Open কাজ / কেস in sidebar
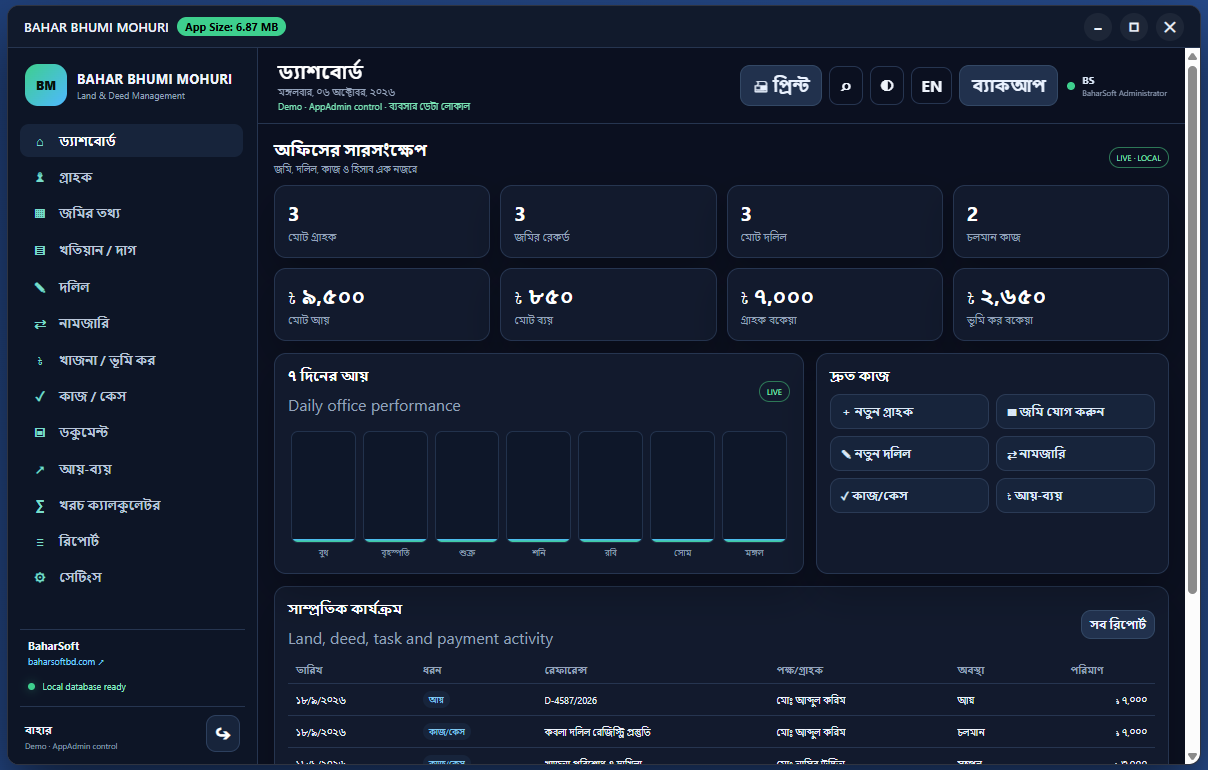Viewport: 1208px width, 770px height. tap(131, 396)
